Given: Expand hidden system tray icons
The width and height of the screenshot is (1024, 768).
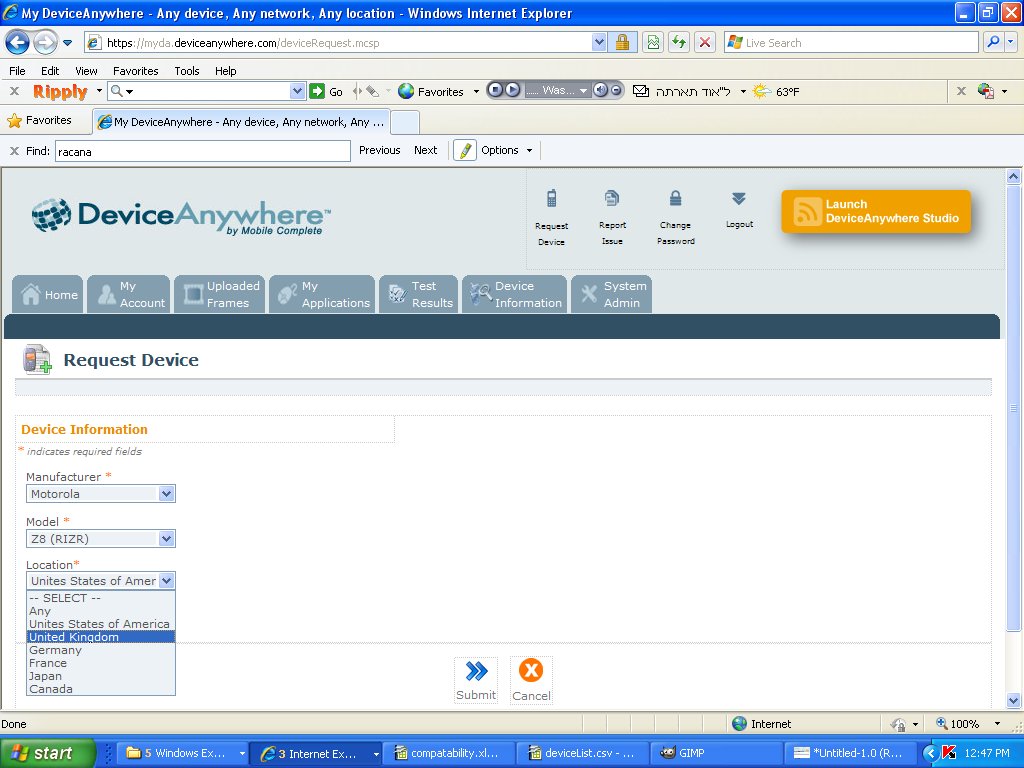Looking at the screenshot, I should pyautogui.click(x=929, y=753).
